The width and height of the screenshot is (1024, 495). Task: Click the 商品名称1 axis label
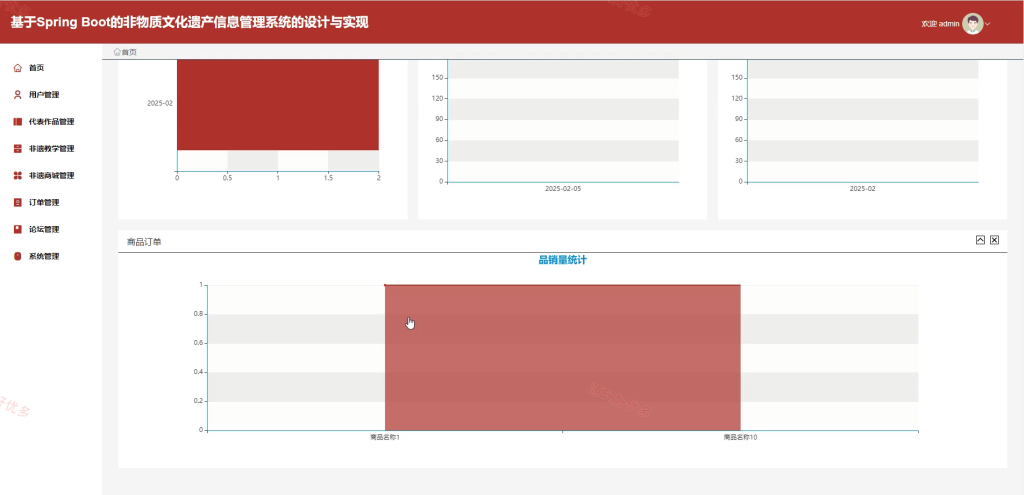pyautogui.click(x=385, y=438)
